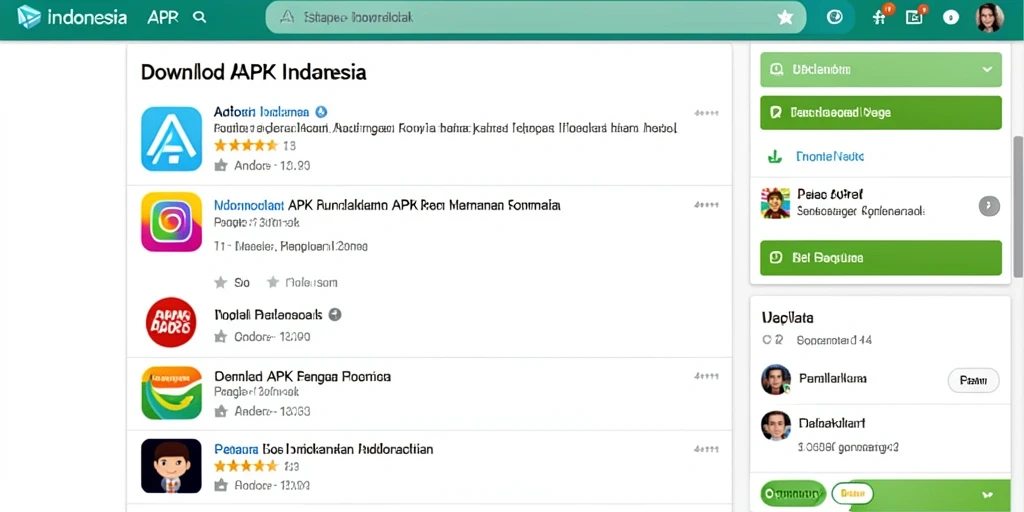Click the rating icon next to 'Andore - 10.90'
Image resolution: width=1024 pixels, height=512 pixels.
[x=221, y=166]
